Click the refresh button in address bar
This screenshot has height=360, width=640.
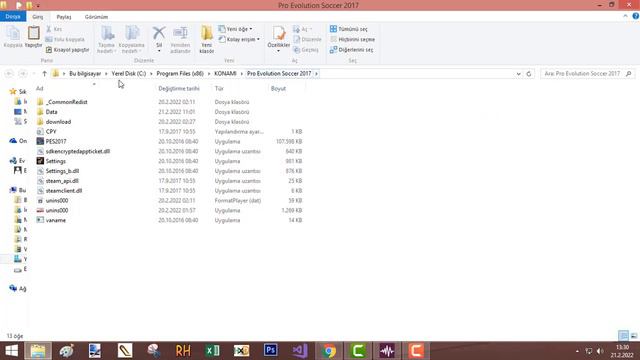click(x=529, y=73)
